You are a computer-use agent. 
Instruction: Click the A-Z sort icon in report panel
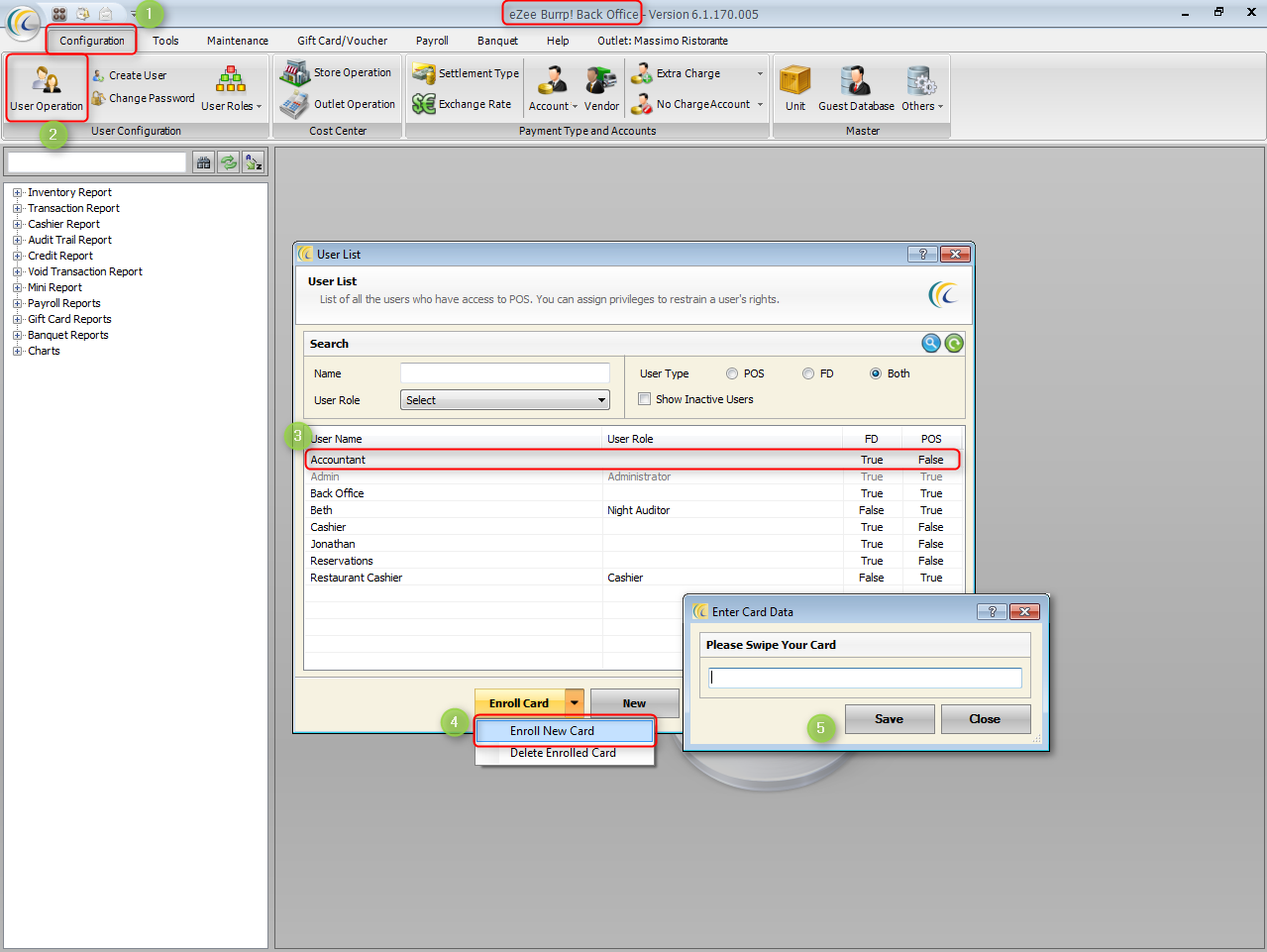254,162
